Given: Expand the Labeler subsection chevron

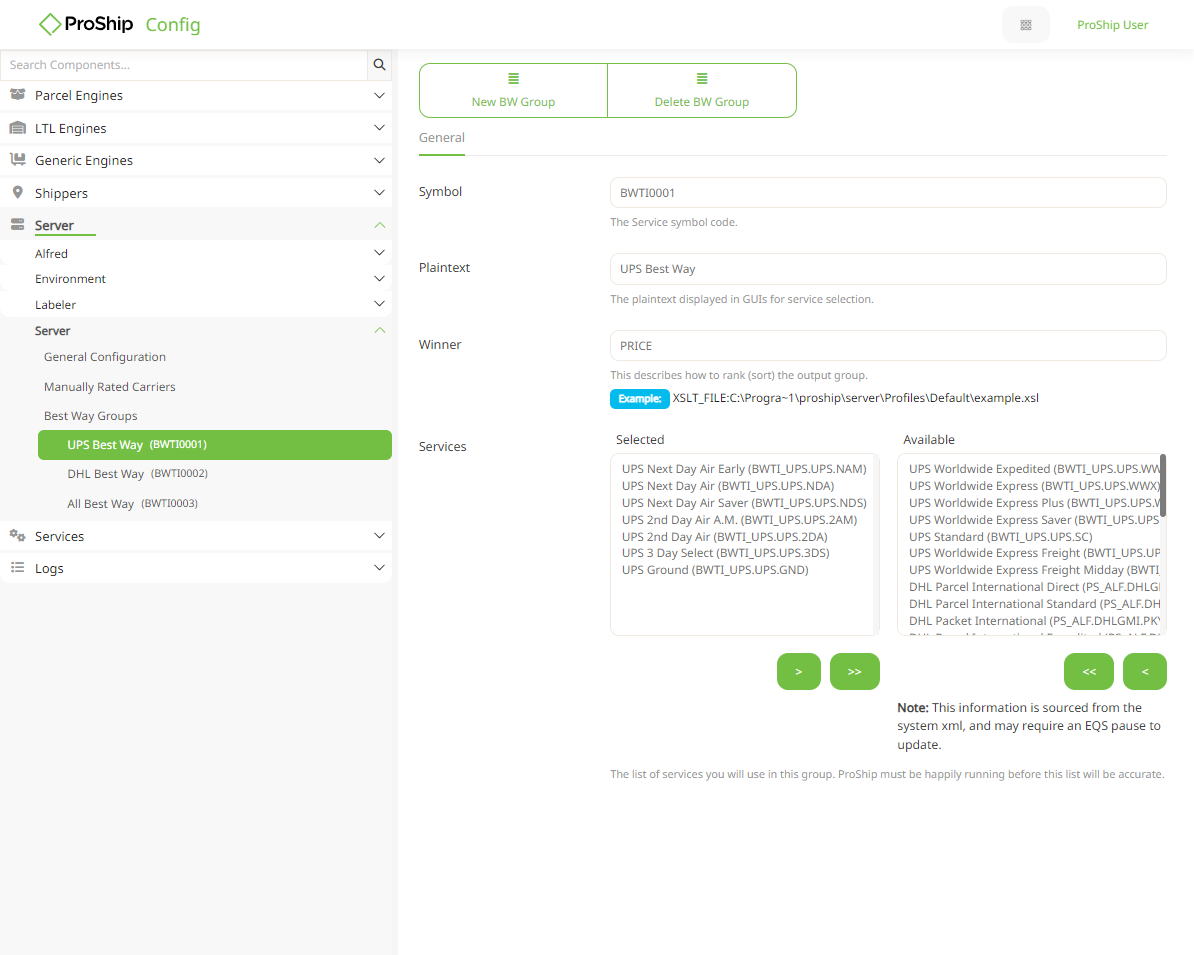Looking at the screenshot, I should 379,304.
